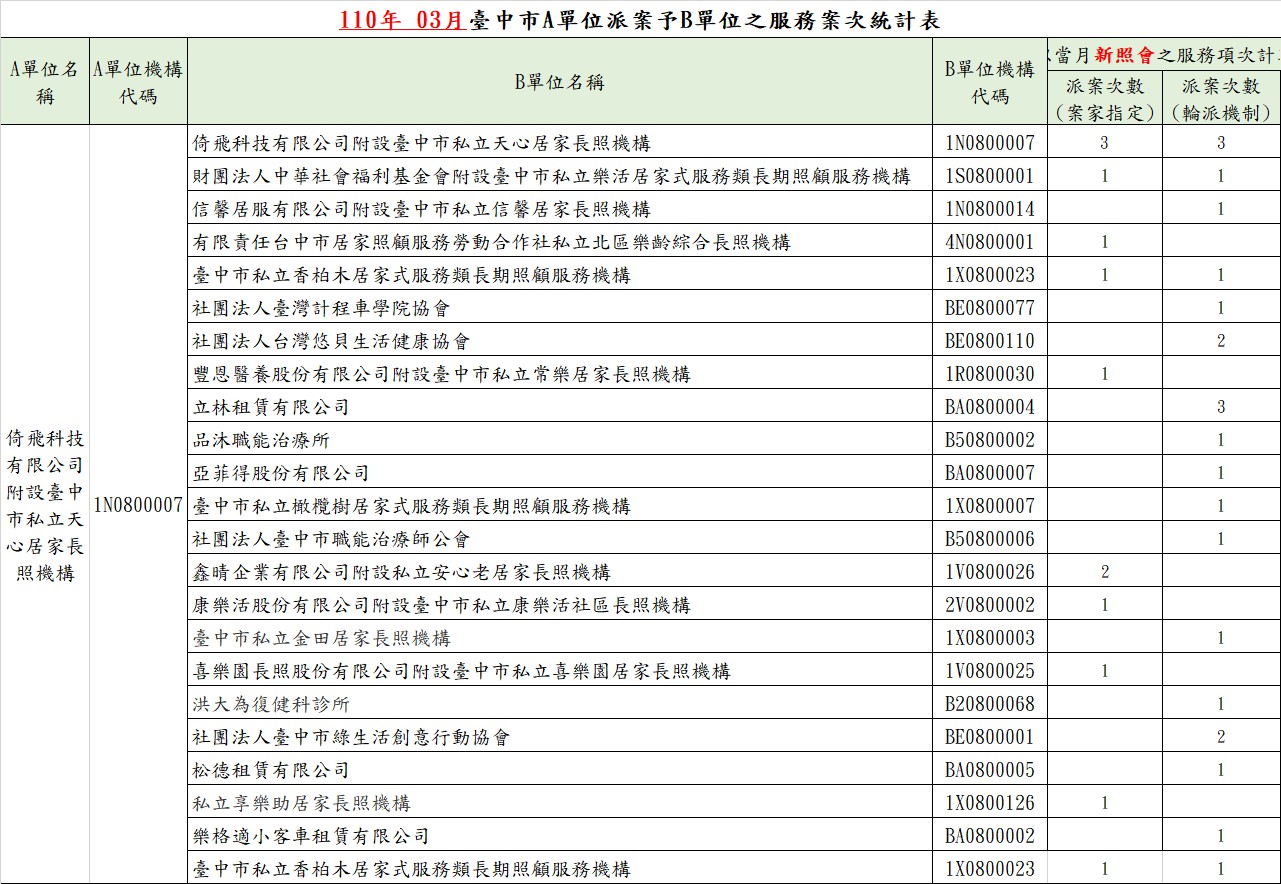Select the A單位名稱 column header
1281x884 pixels.
pos(45,82)
